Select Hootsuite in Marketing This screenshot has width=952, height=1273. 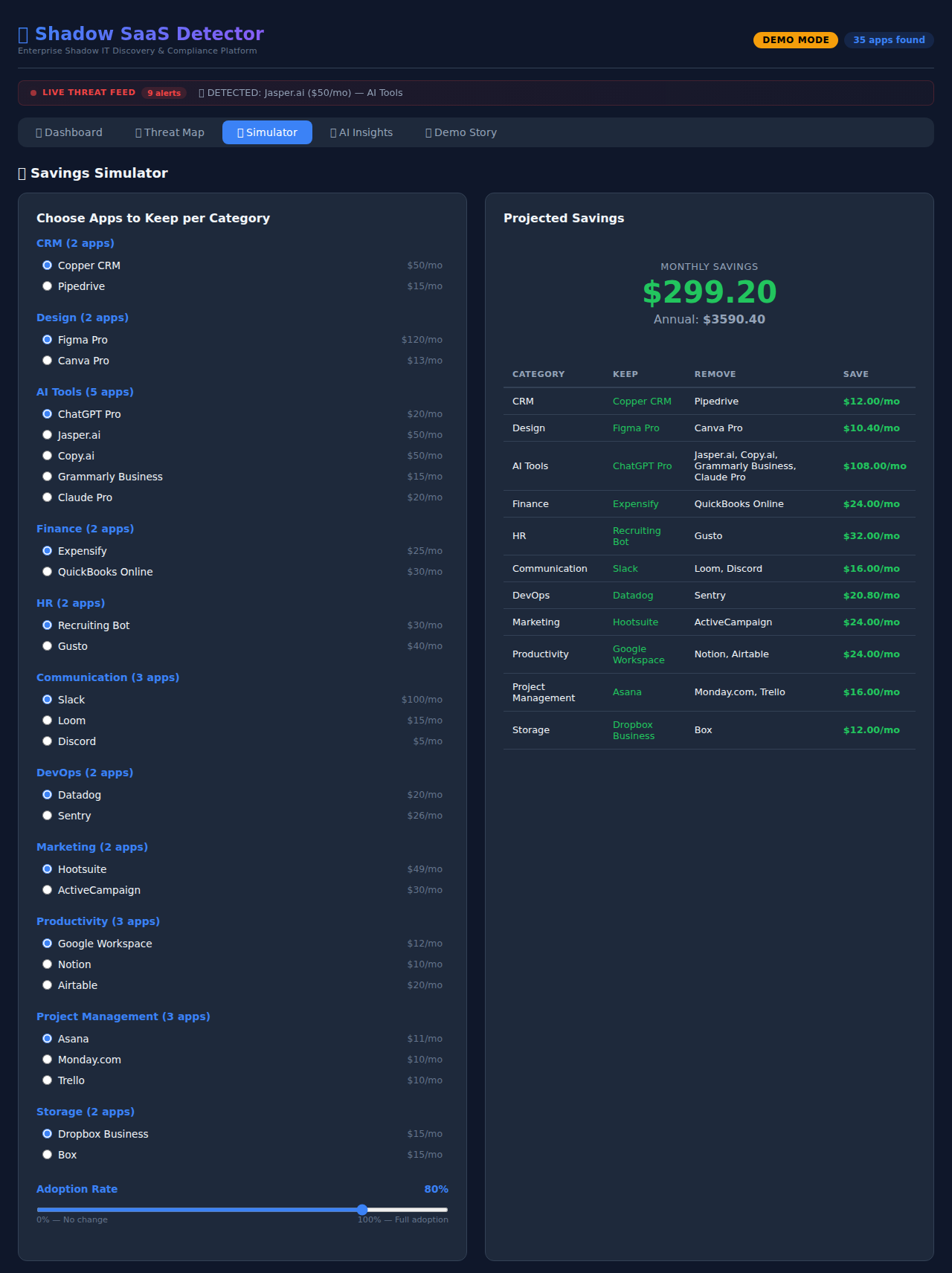[x=47, y=869]
